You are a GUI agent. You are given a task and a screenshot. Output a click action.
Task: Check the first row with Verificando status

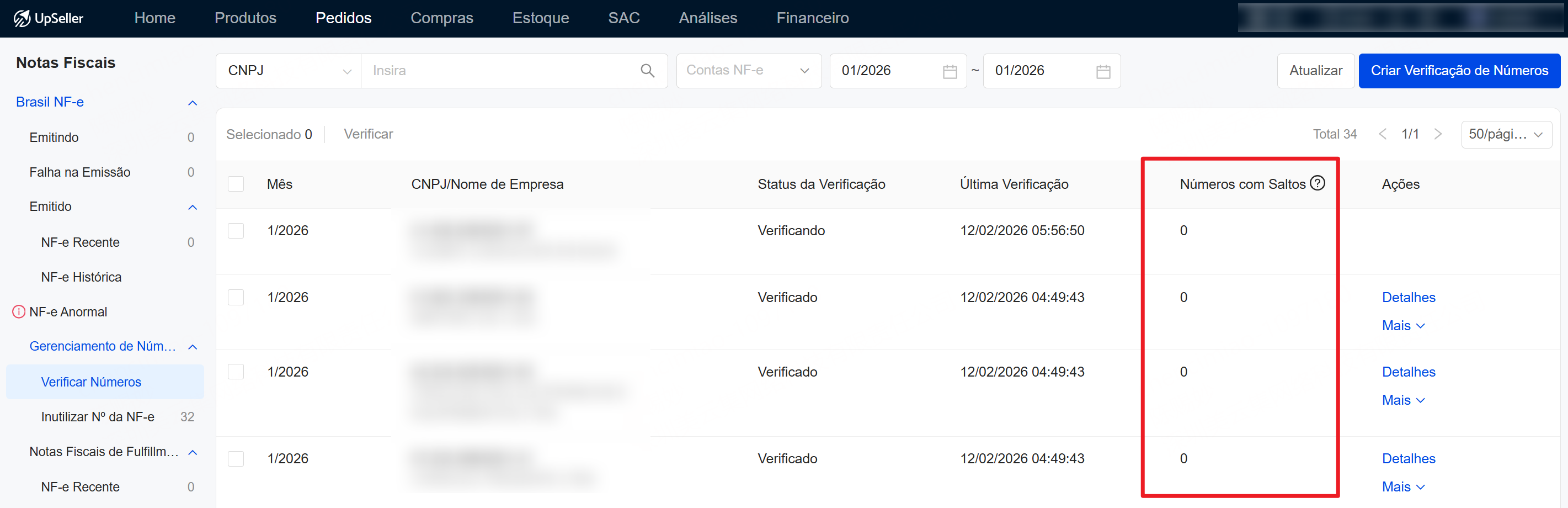tap(236, 231)
